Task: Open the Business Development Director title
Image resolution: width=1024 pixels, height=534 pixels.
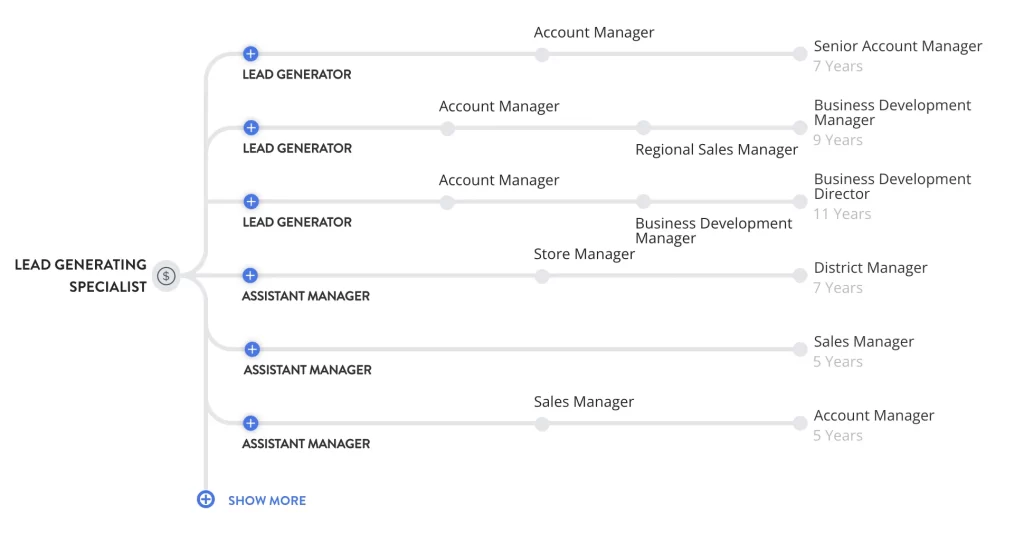Action: point(892,186)
